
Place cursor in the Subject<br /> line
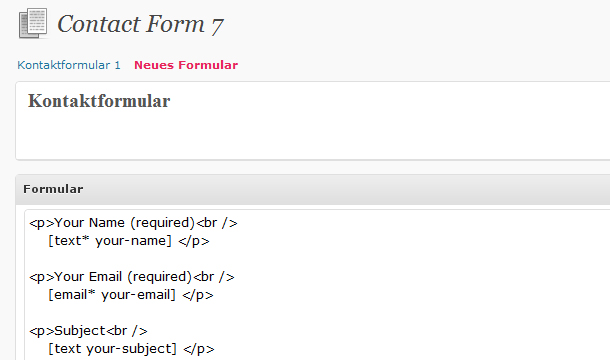tap(88, 331)
